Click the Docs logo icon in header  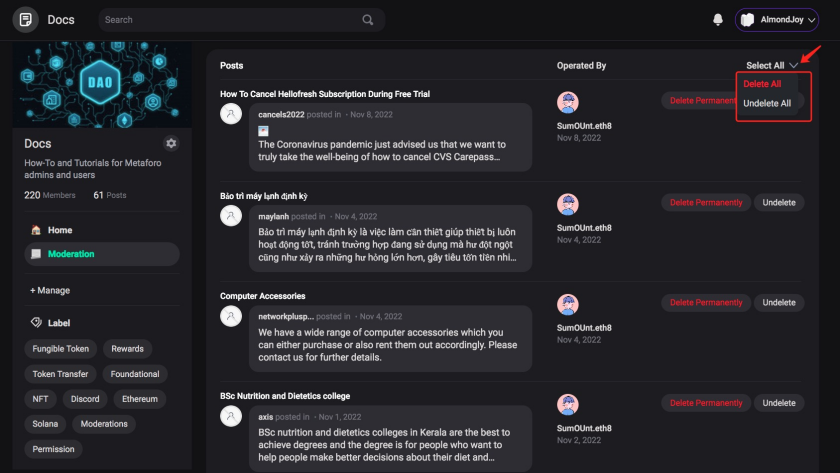tap(26, 19)
